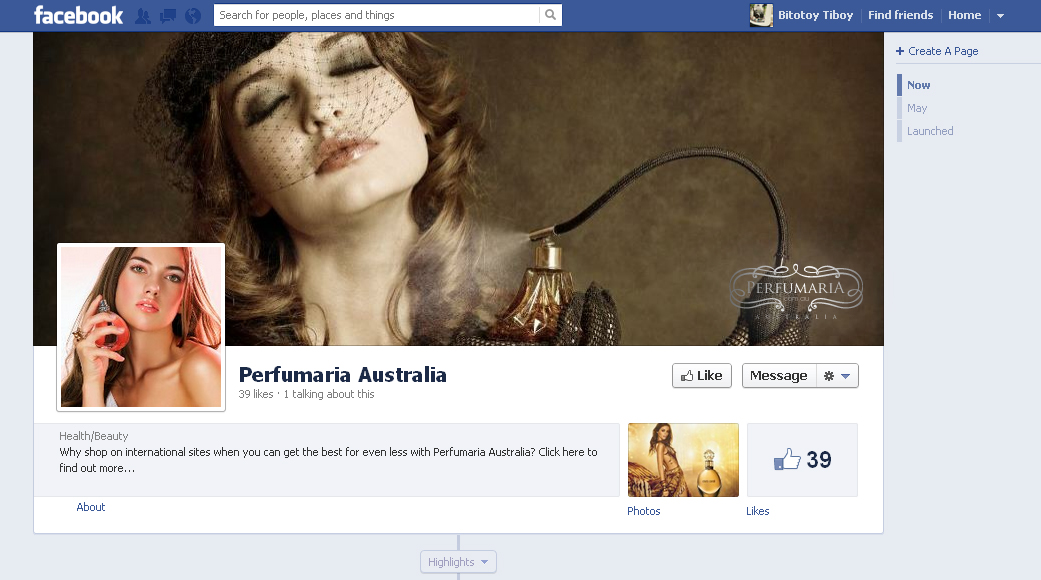Open the notifications globe icon

(192, 15)
